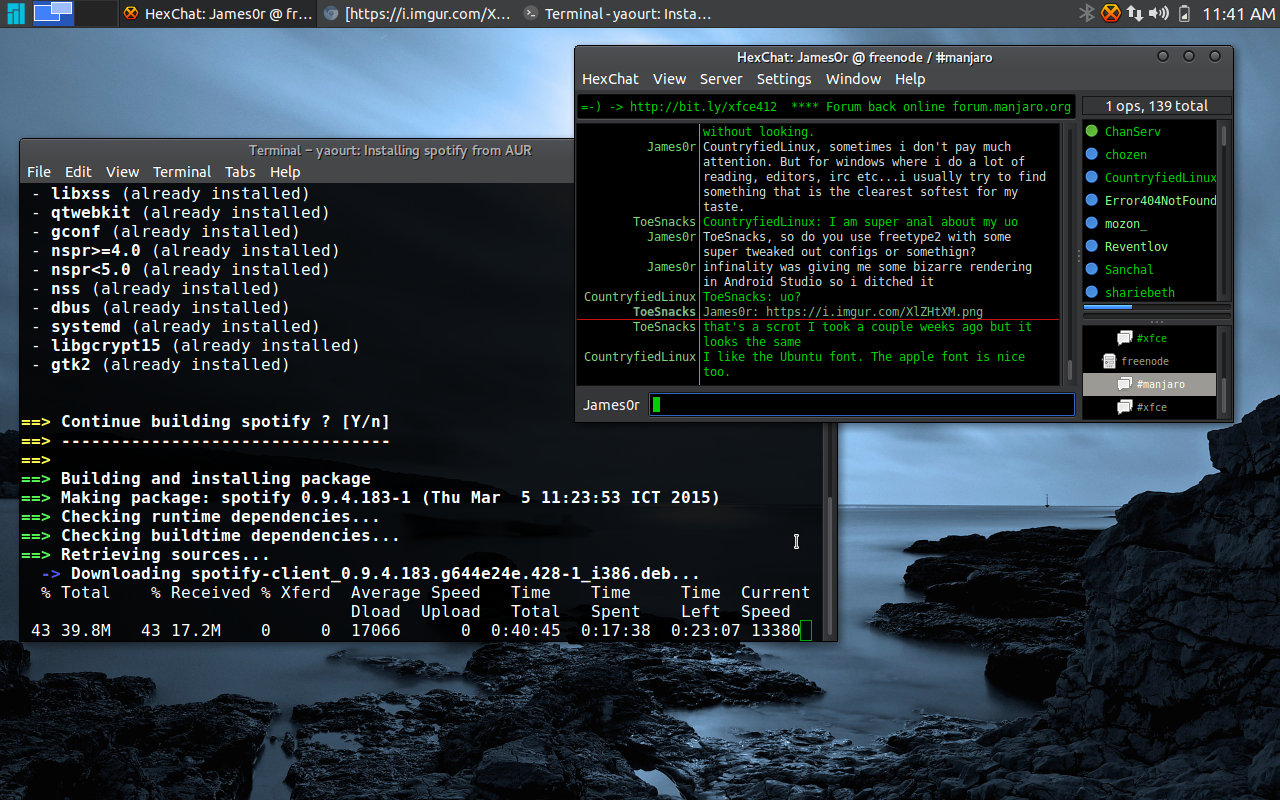This screenshot has width=1280, height=800.
Task: Switch to the second empty workspace in pager
Action: click(x=97, y=13)
